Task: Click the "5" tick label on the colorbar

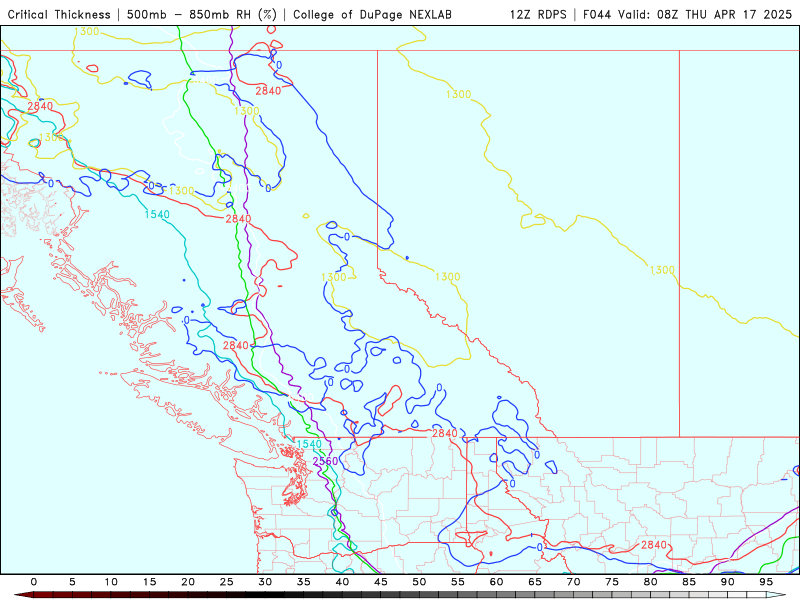Action: tap(72, 582)
